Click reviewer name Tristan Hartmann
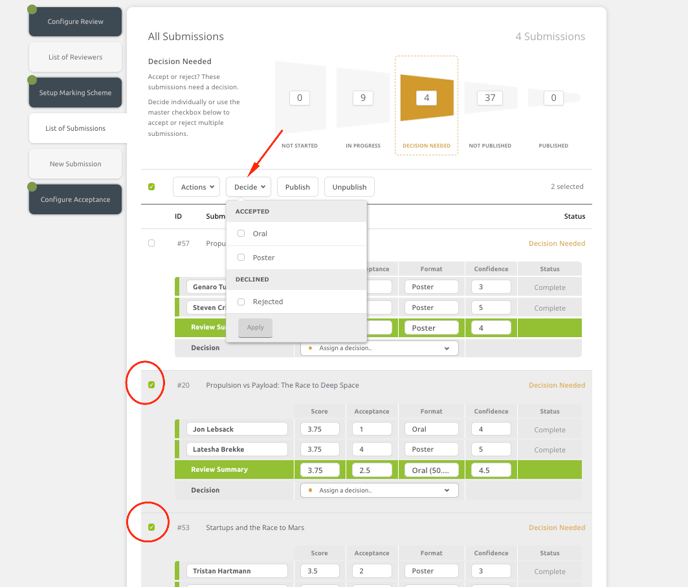Image resolution: width=688 pixels, height=587 pixels. click(236, 571)
